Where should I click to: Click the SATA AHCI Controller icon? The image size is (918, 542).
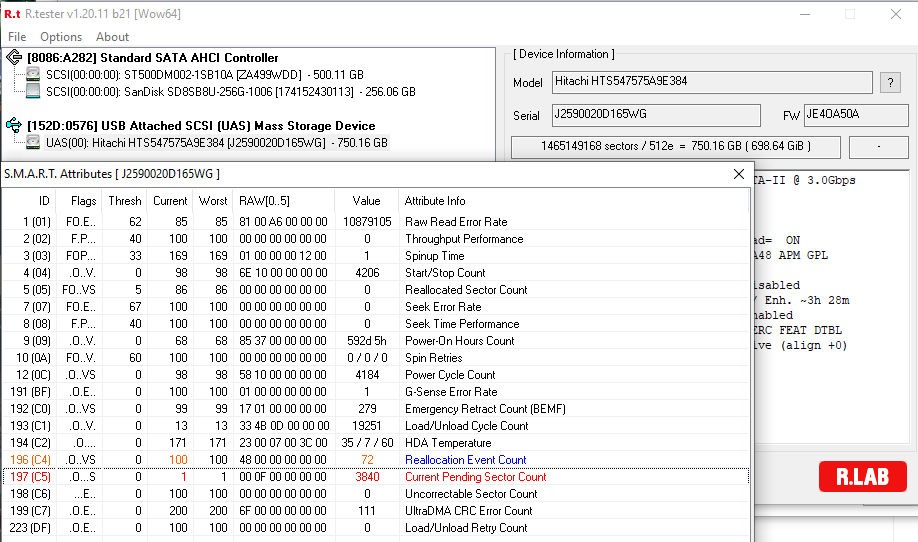(14, 58)
